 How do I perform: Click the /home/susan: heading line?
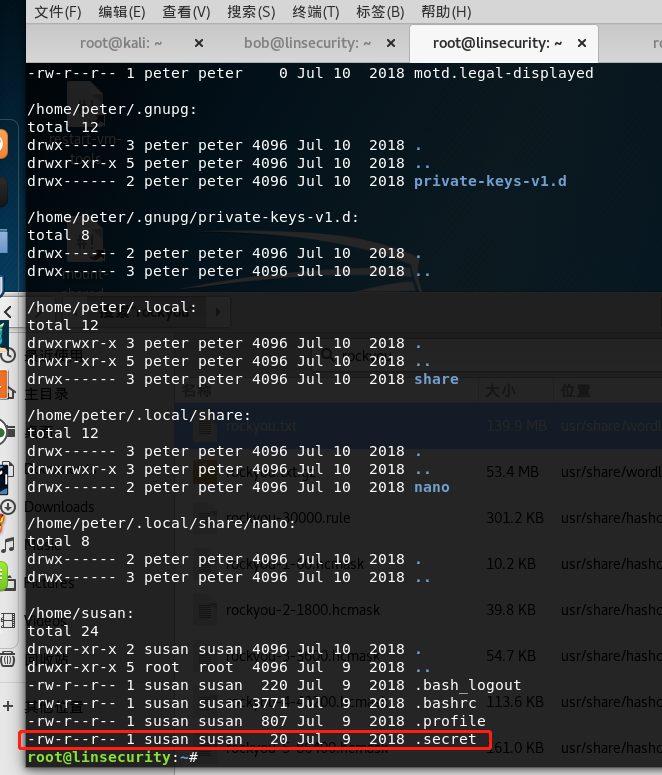[x=81, y=613]
